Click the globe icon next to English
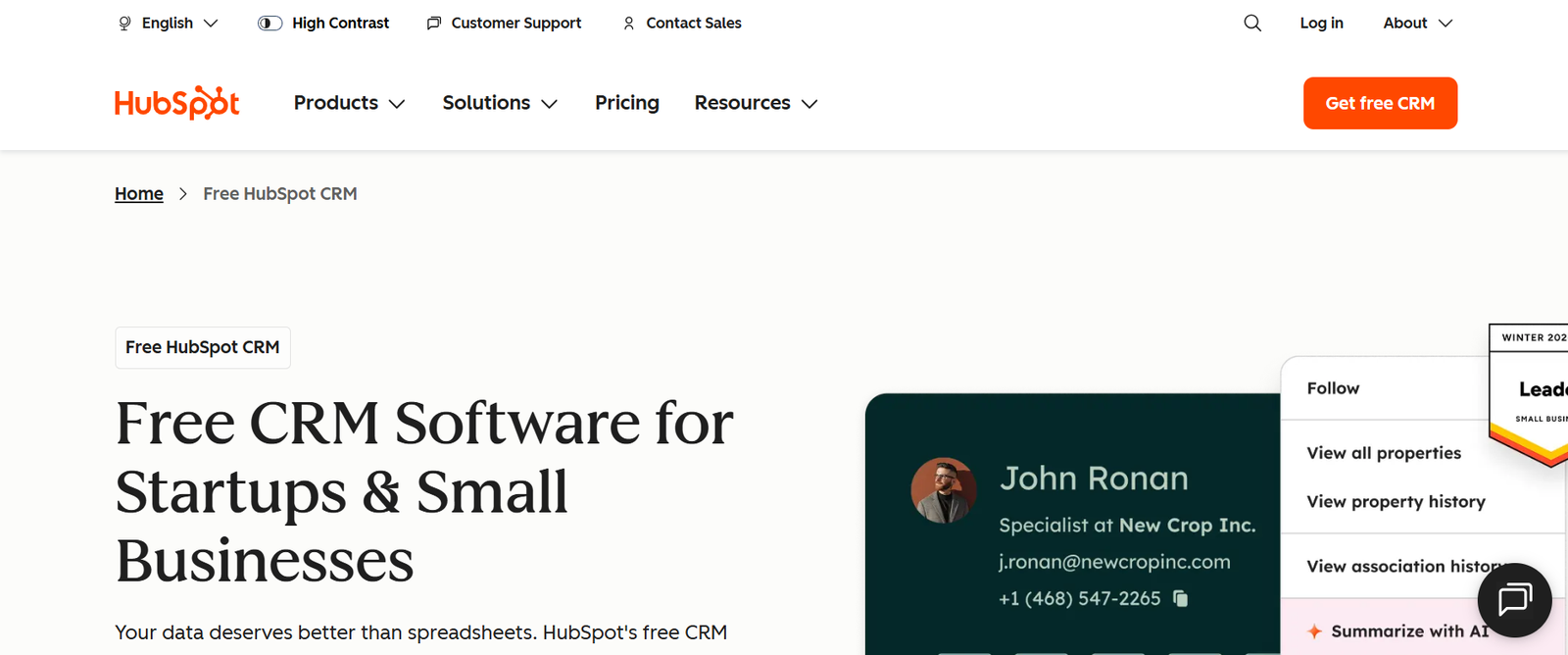Image resolution: width=1568 pixels, height=655 pixels. tap(124, 23)
